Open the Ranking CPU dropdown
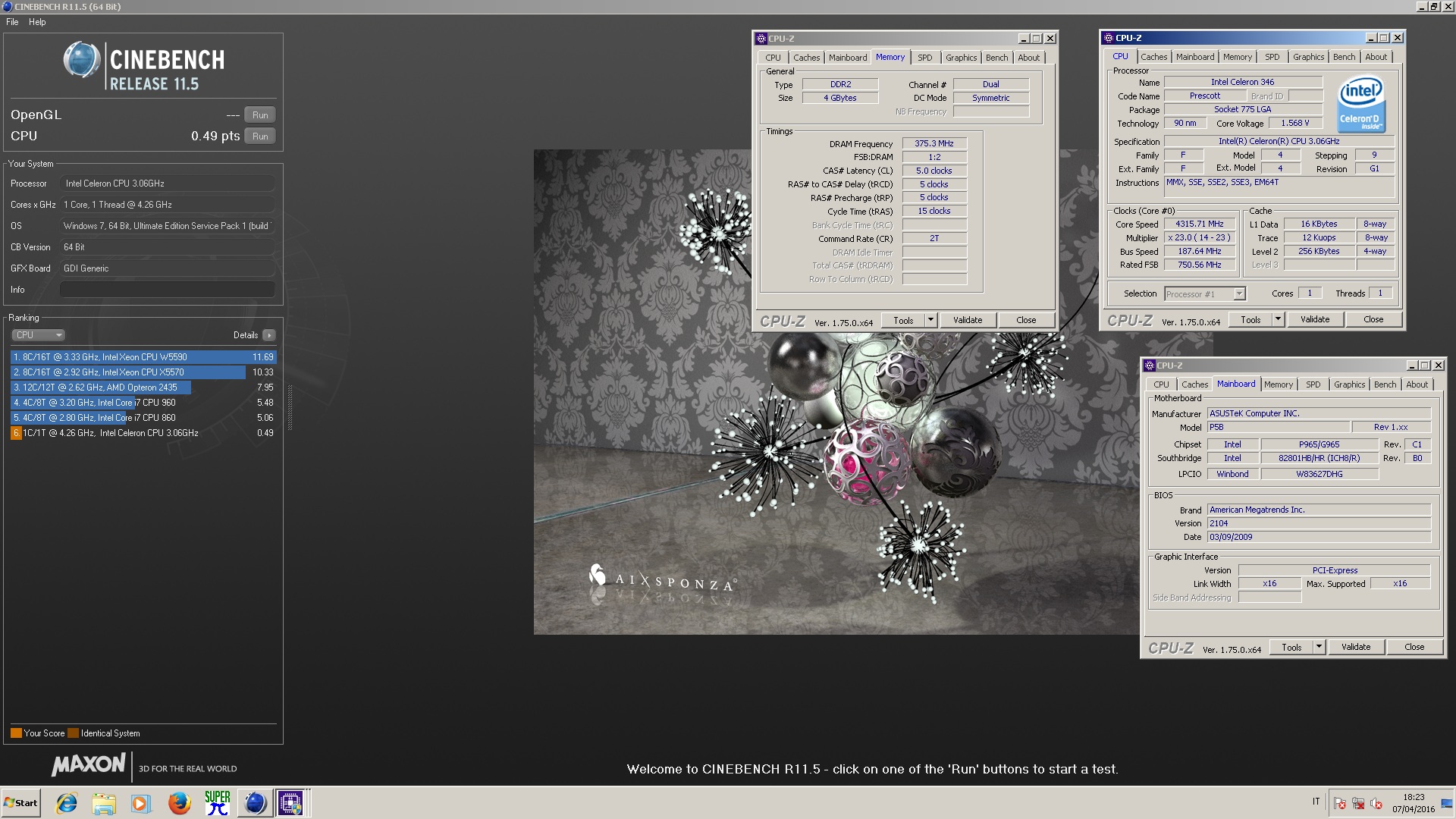This screenshot has height=819, width=1456. click(x=38, y=335)
